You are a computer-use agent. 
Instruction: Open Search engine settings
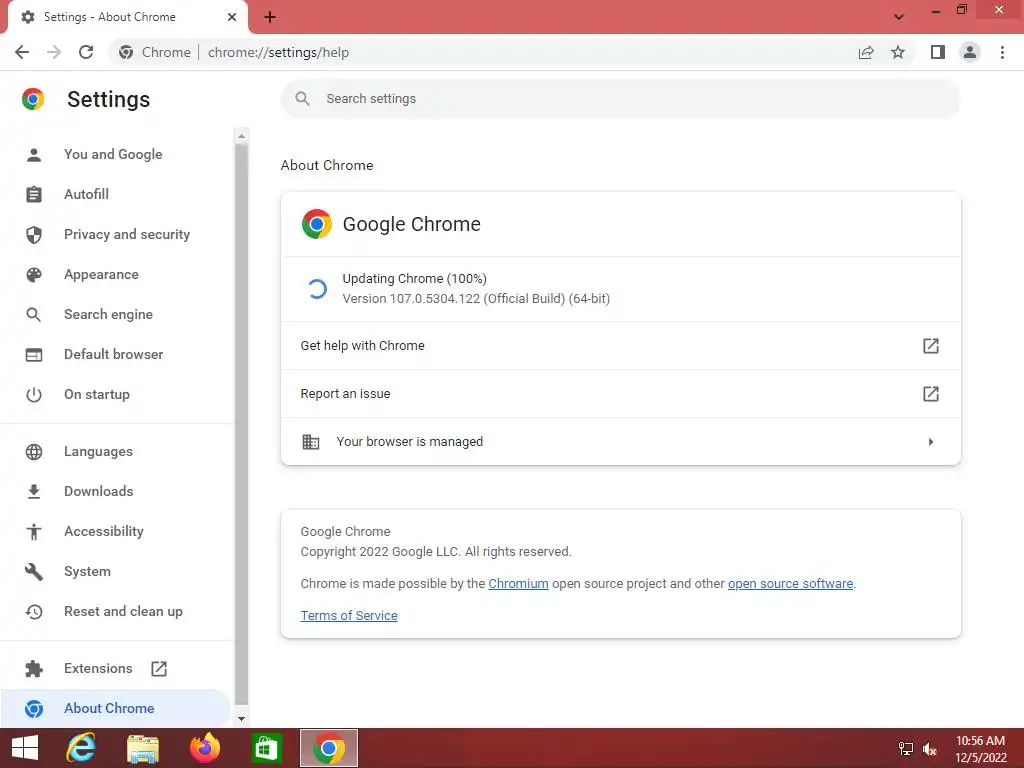pyautogui.click(x=108, y=314)
